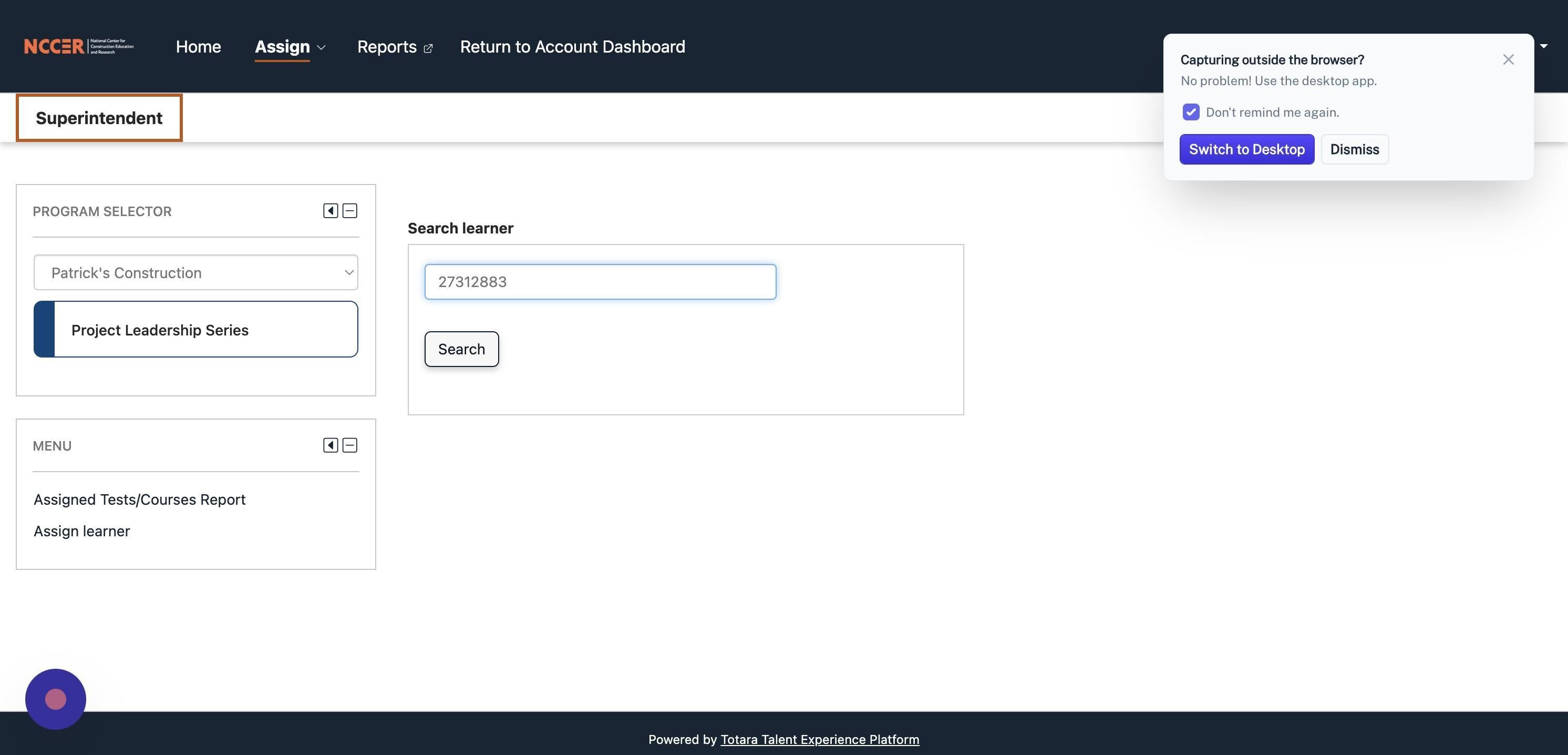This screenshot has height=755, width=1568.
Task: Dock the Program Selector block
Action: tap(330, 211)
